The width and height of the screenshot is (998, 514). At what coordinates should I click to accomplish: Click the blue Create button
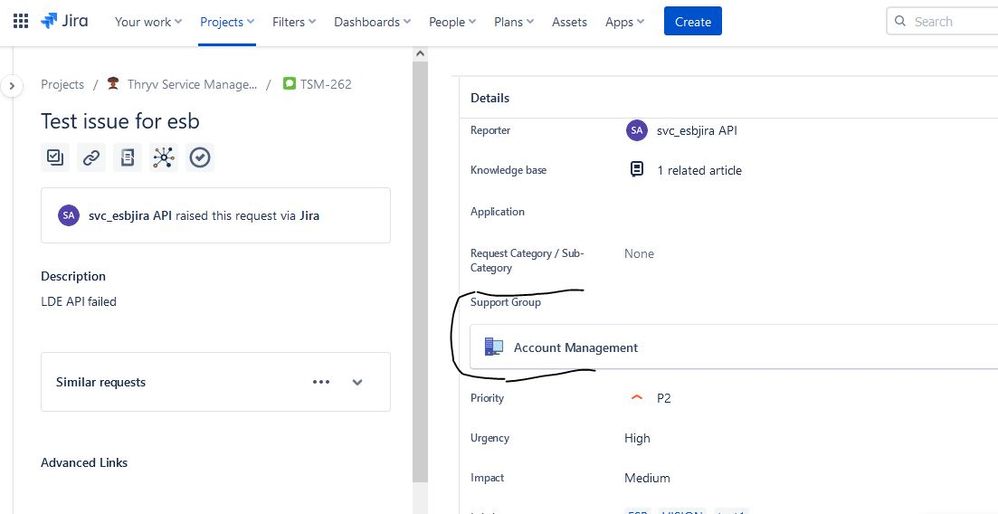click(692, 21)
